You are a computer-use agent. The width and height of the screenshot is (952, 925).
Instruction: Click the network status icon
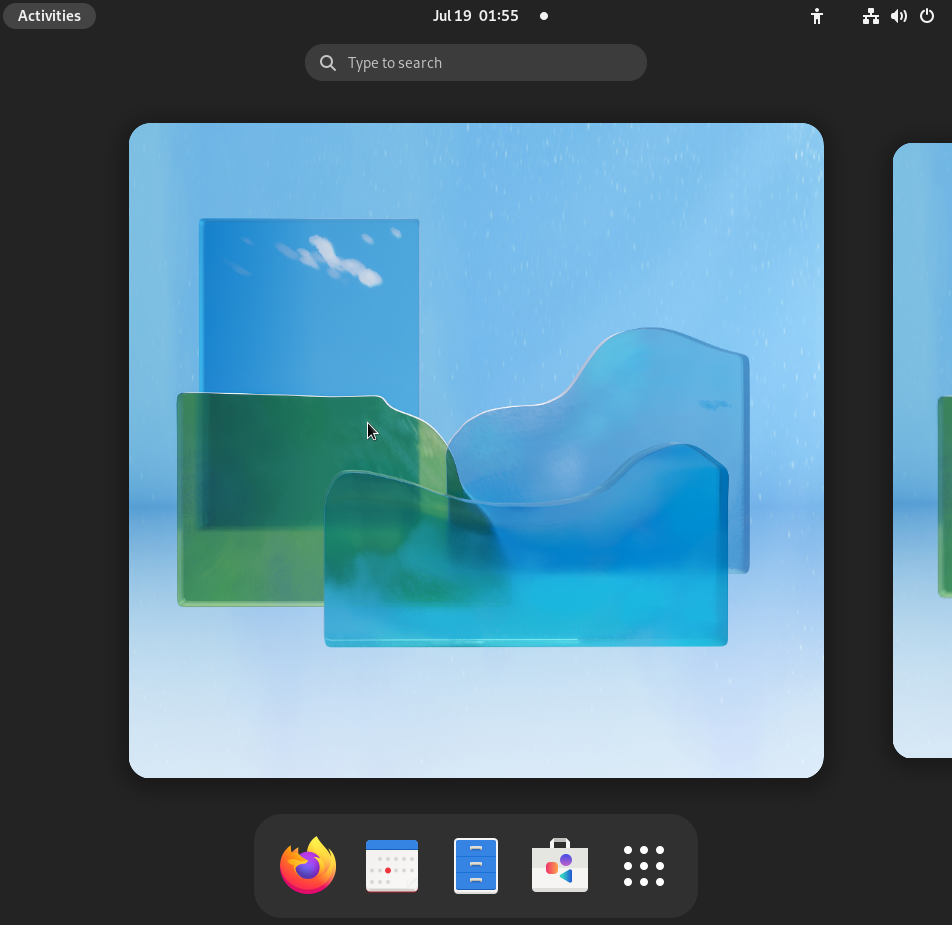[x=871, y=16]
